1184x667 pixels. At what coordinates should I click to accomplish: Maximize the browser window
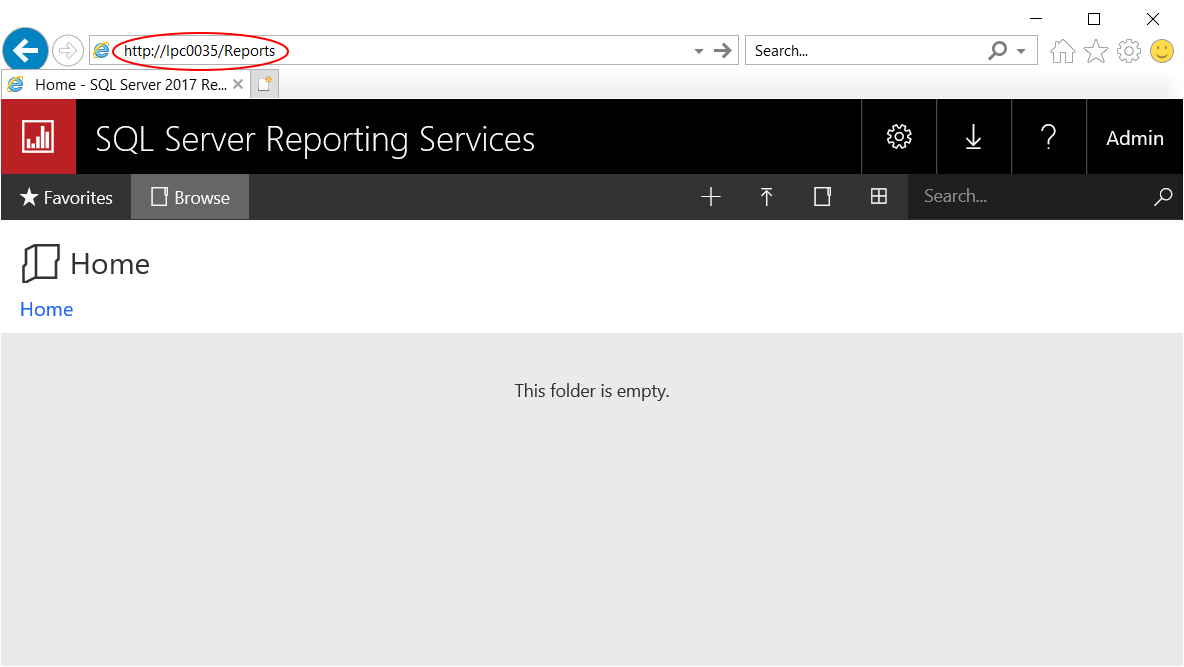(1093, 19)
